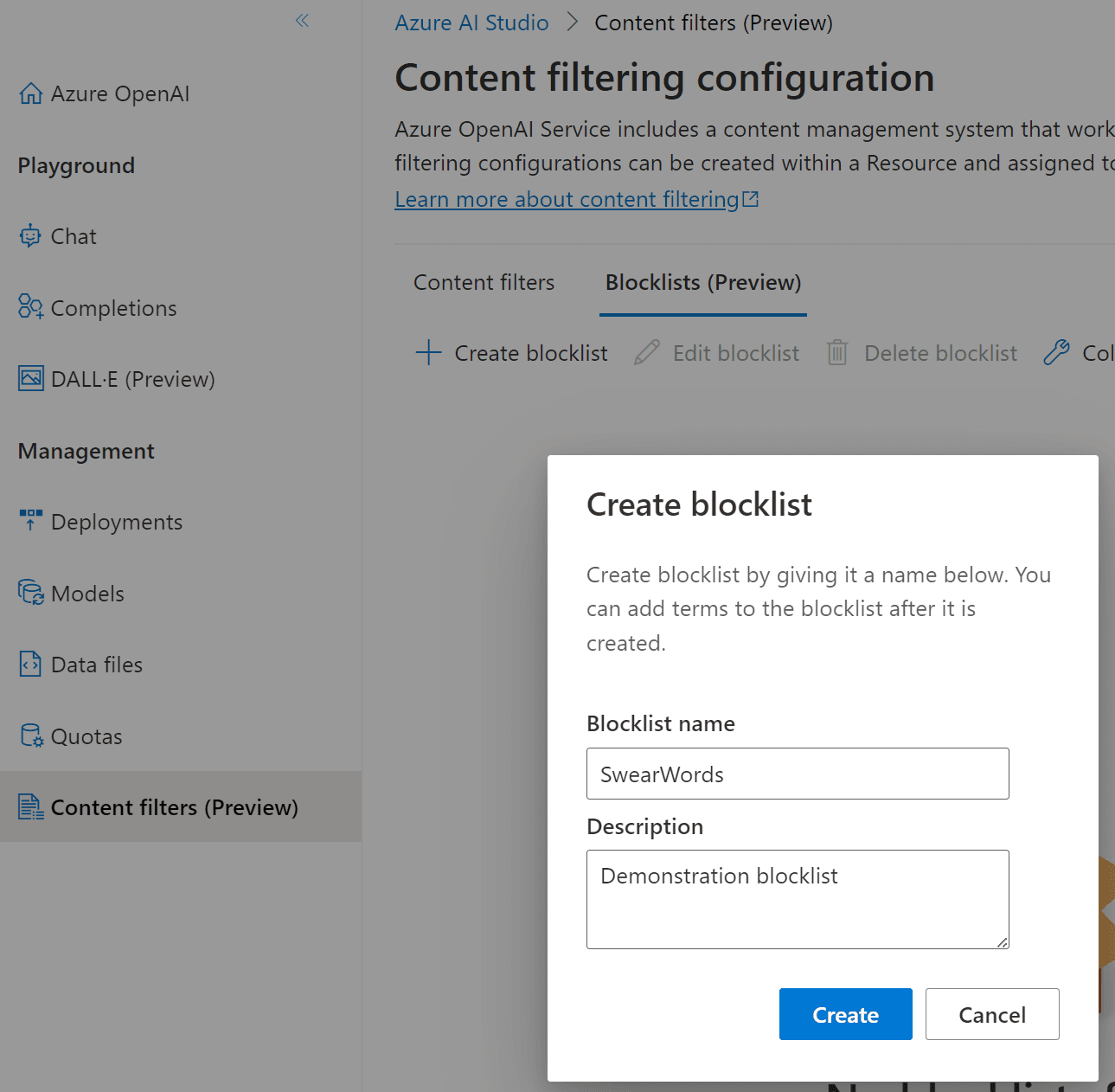This screenshot has width=1115, height=1092.
Task: Click the Completions icon in sidebar
Action: pos(31,307)
